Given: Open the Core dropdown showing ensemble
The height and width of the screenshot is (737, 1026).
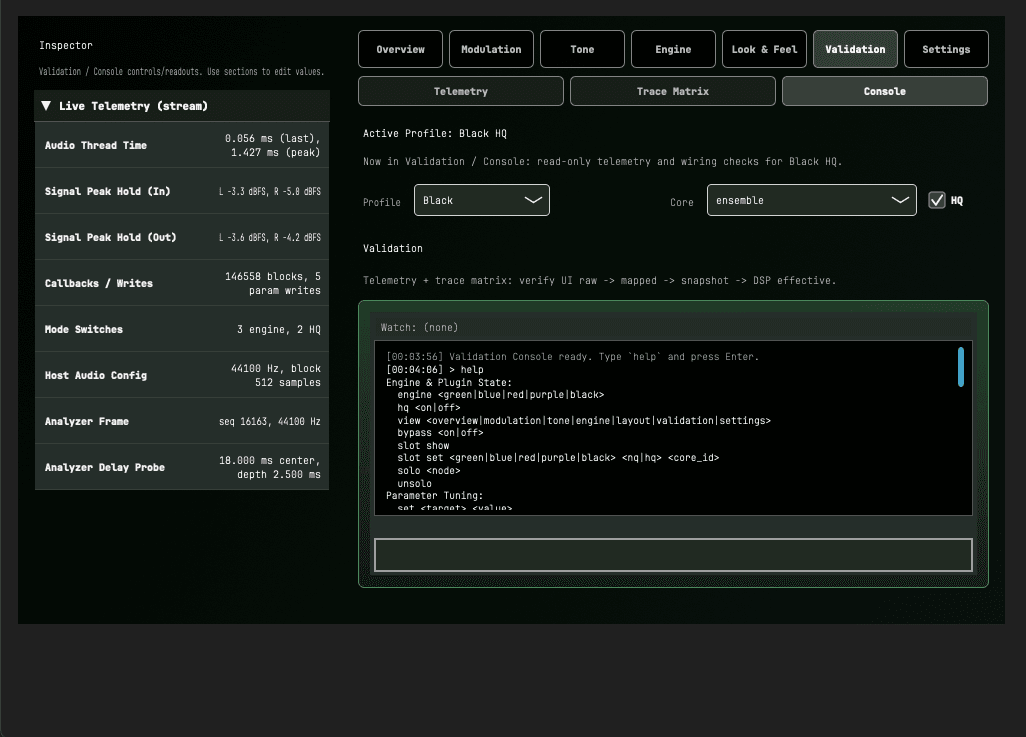Looking at the screenshot, I should pos(811,199).
